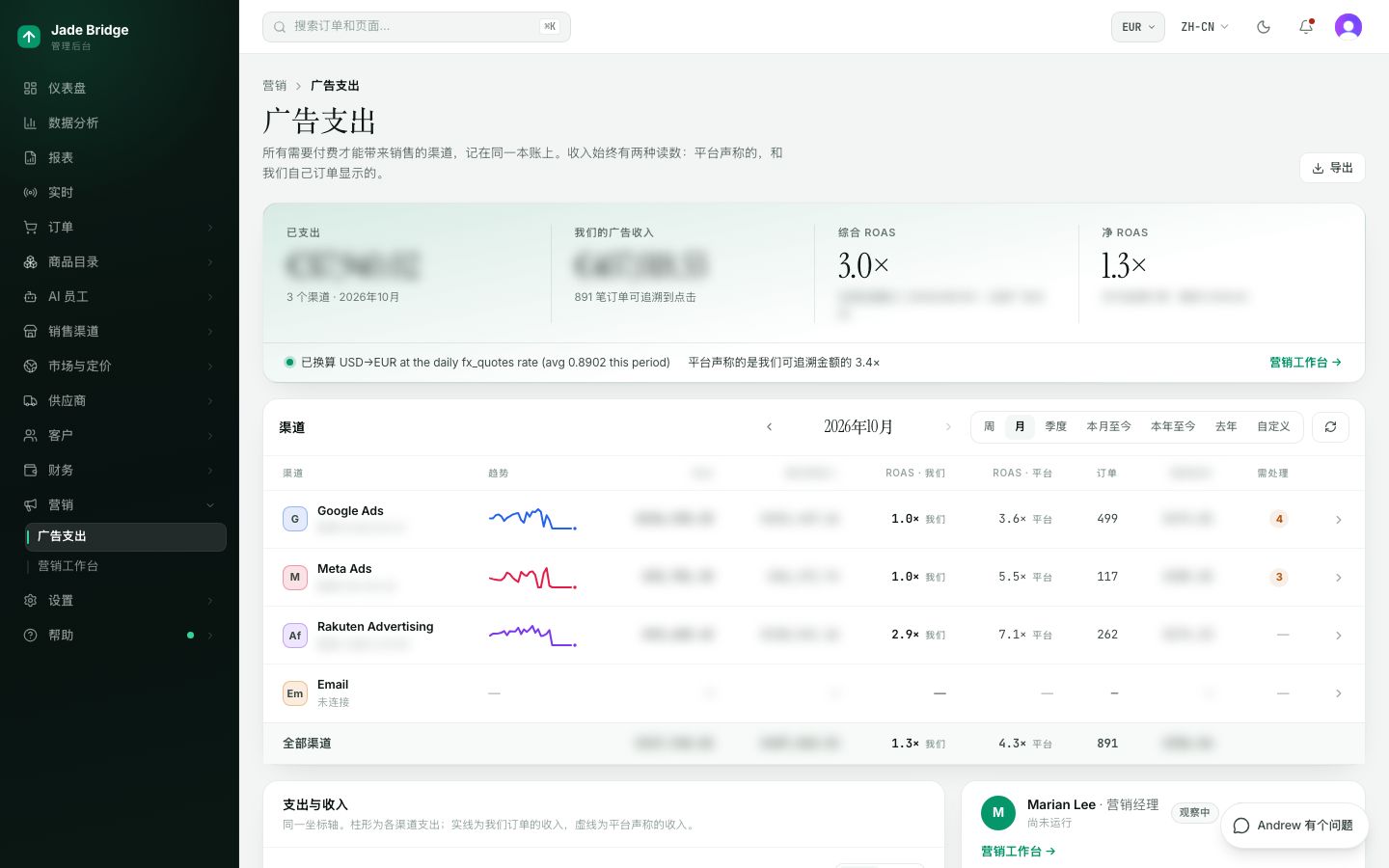The height and width of the screenshot is (868, 1389).
Task: Select the 去年 period tab
Action: click(1226, 426)
